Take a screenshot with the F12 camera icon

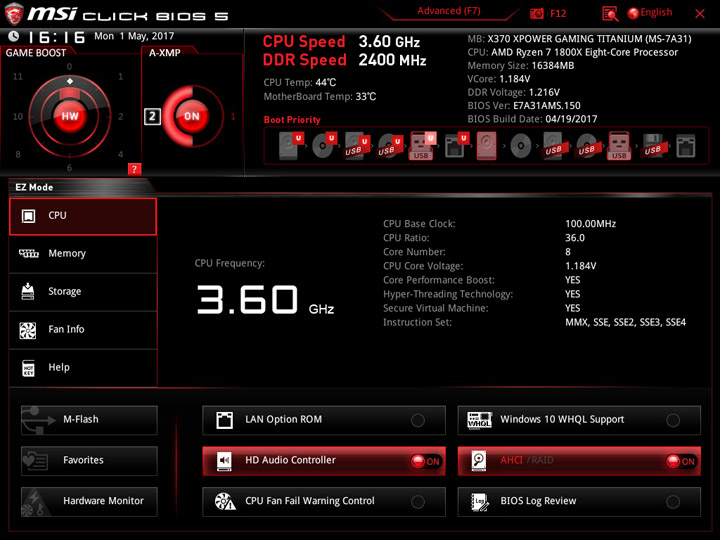pos(536,13)
